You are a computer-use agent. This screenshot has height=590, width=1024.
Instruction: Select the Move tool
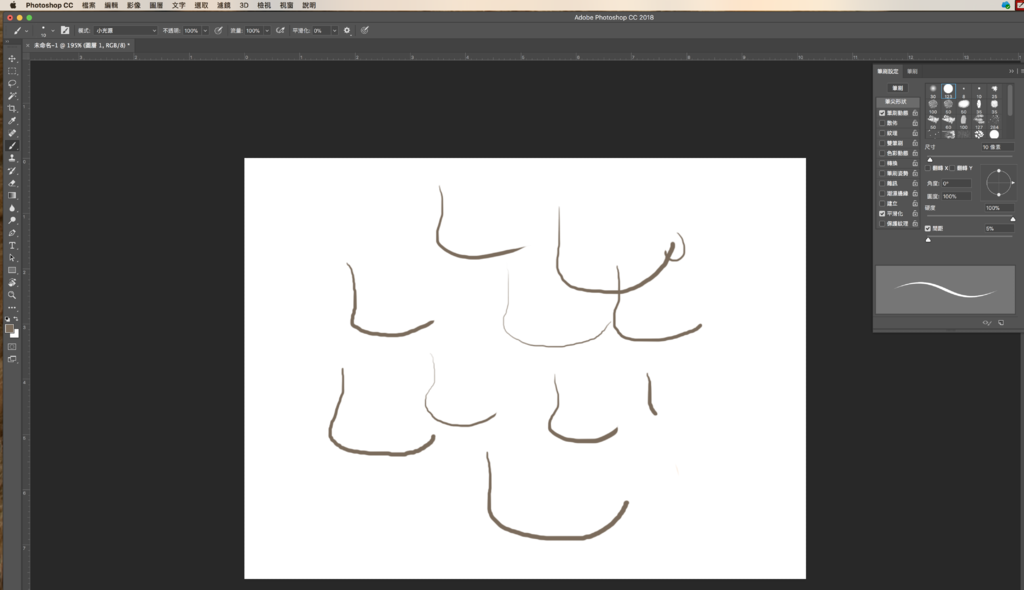[12, 59]
